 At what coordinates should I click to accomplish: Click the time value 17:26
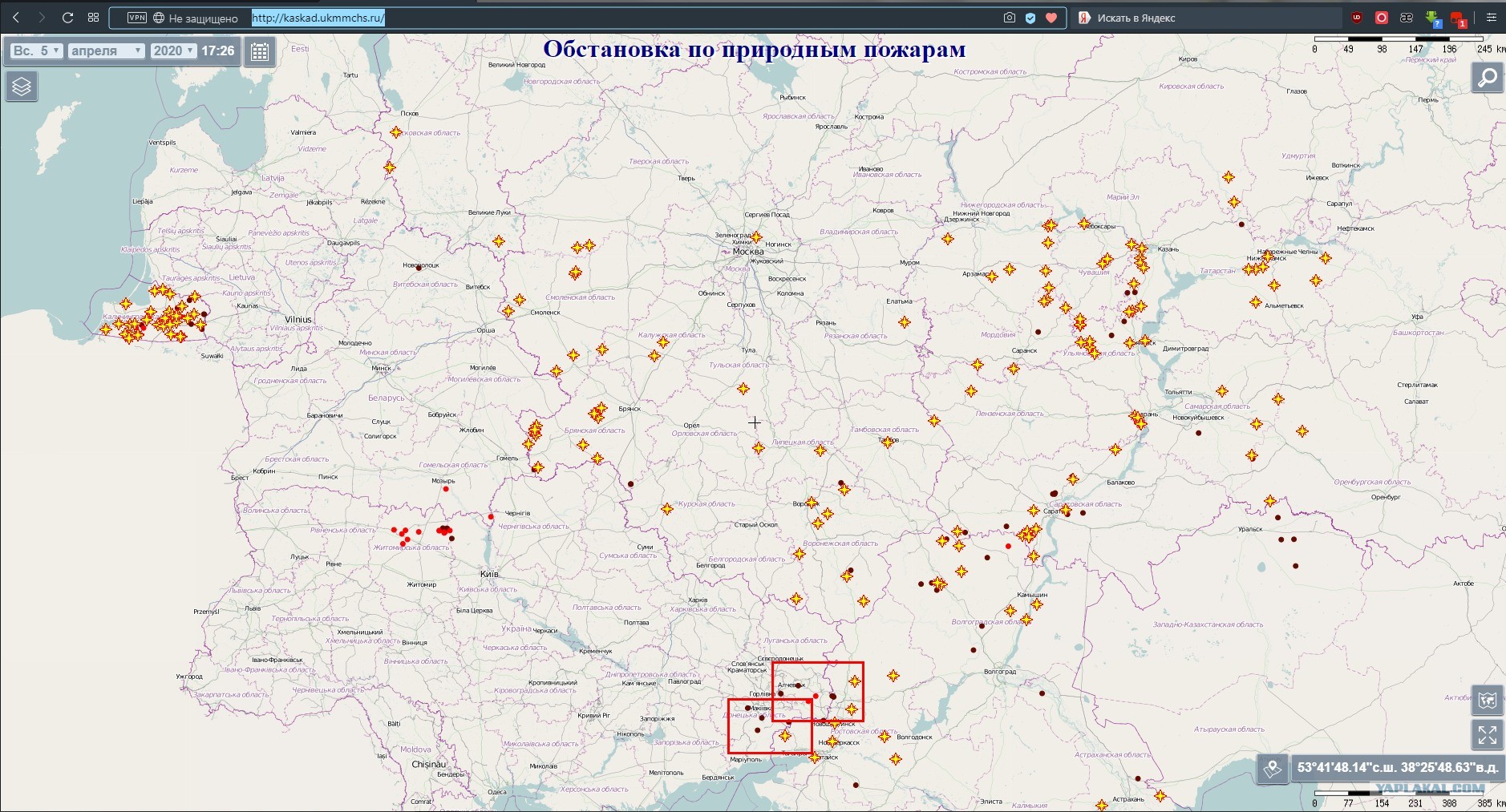coord(218,50)
